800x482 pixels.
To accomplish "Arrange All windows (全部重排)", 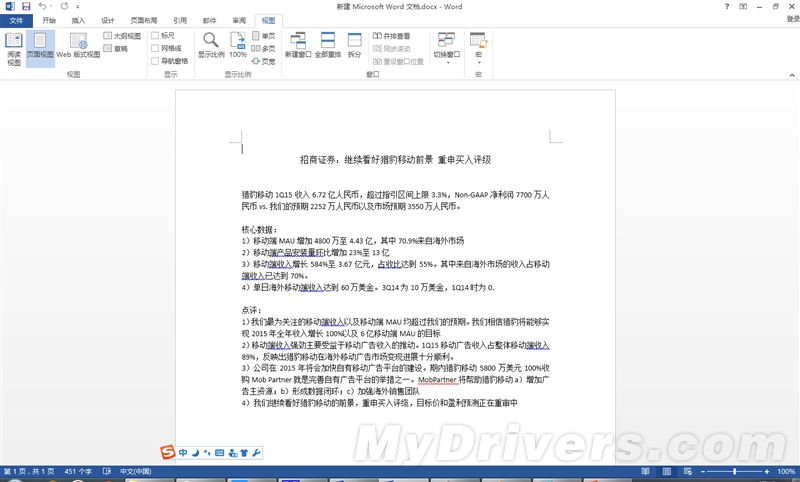I will point(328,45).
